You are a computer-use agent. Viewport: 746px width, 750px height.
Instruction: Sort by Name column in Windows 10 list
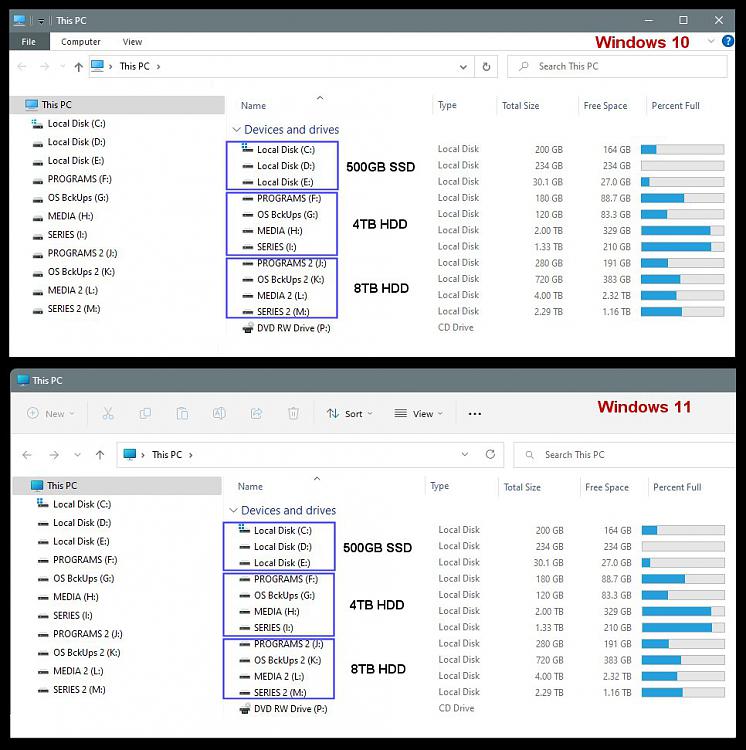coord(253,106)
